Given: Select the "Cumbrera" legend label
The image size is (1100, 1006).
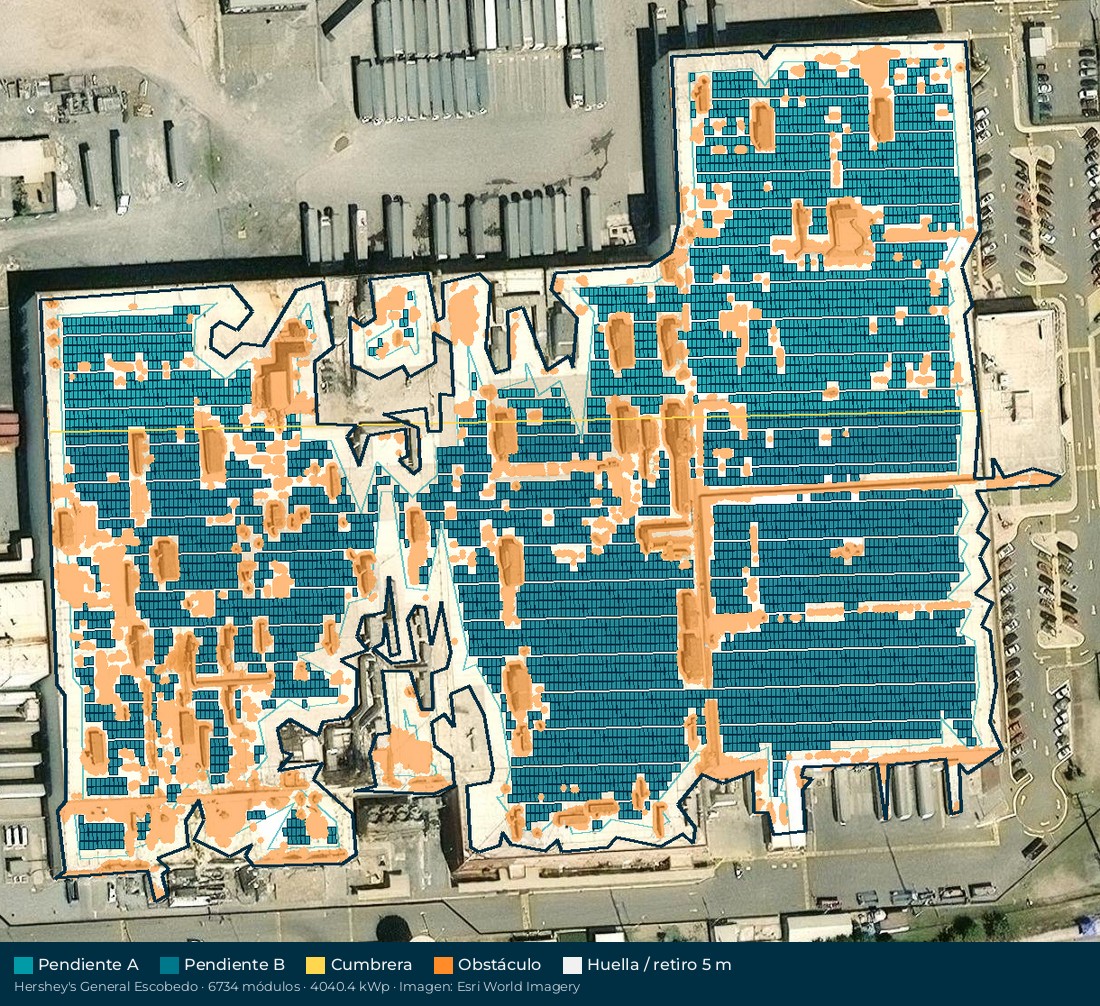Looking at the screenshot, I should click(371, 965).
